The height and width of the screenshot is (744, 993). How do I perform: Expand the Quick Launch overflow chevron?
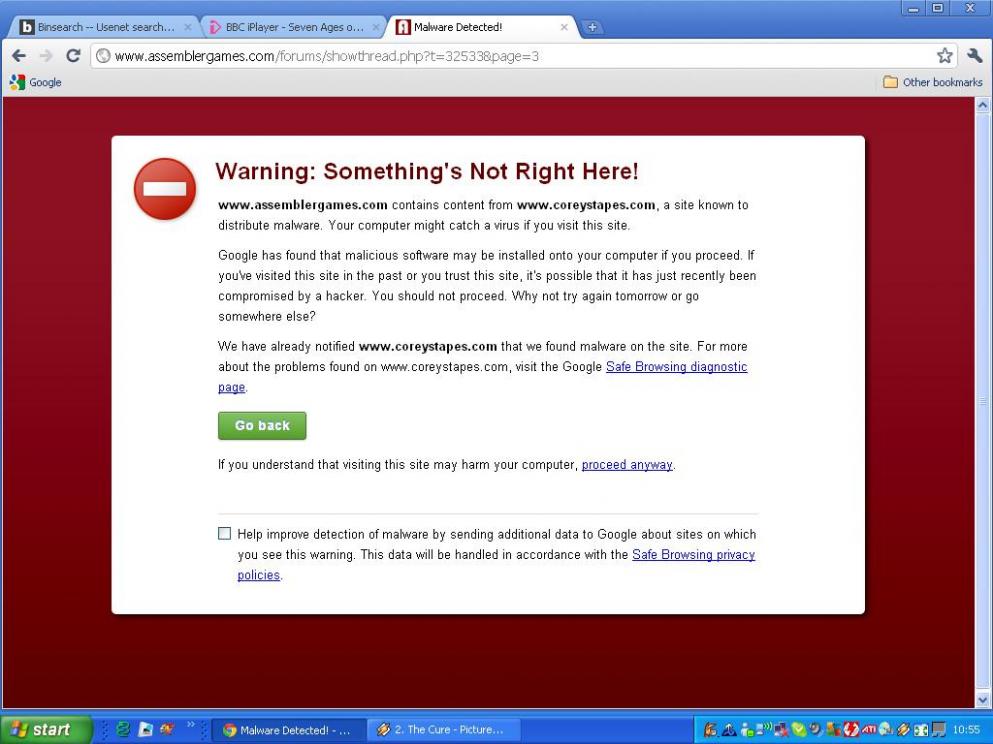tap(191, 724)
